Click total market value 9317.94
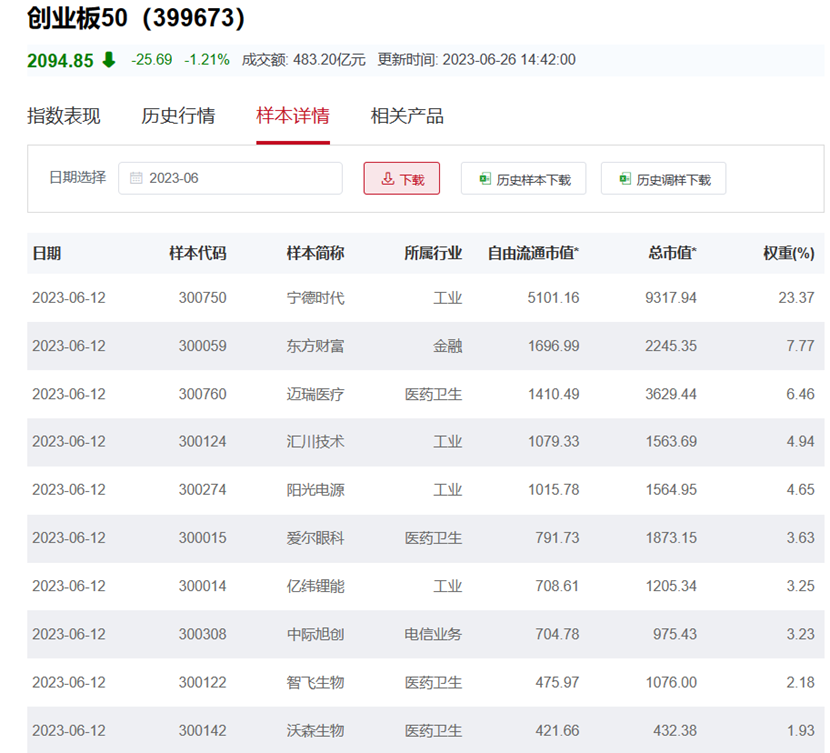The width and height of the screenshot is (830, 753). (671, 298)
